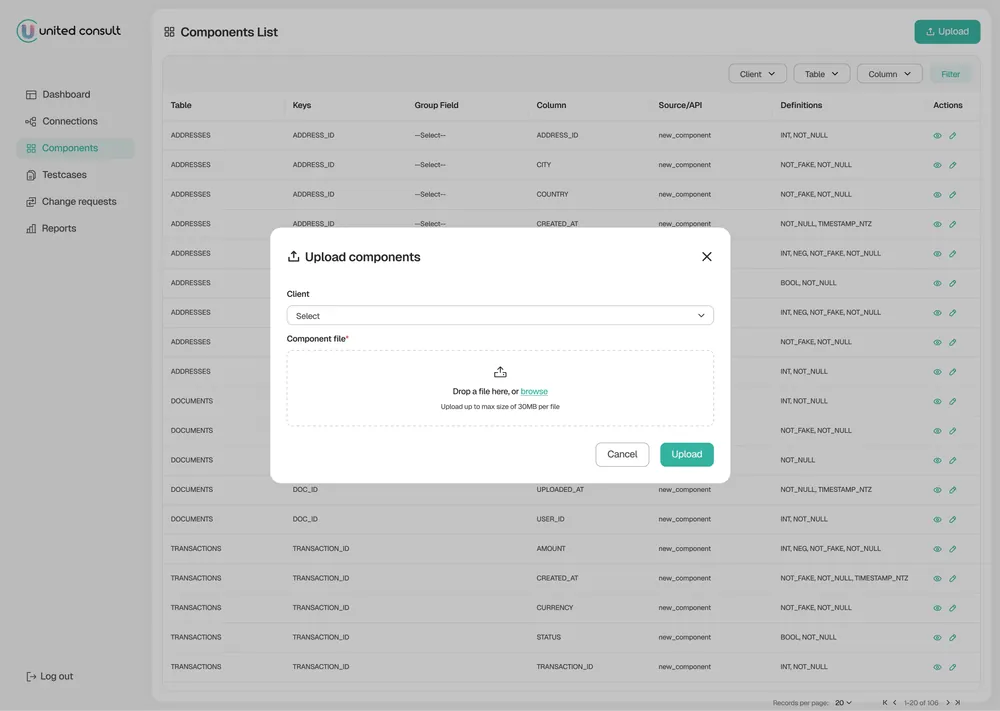
Task: Edit the UPLOADED_AT row with pencil icon
Action: [952, 490]
